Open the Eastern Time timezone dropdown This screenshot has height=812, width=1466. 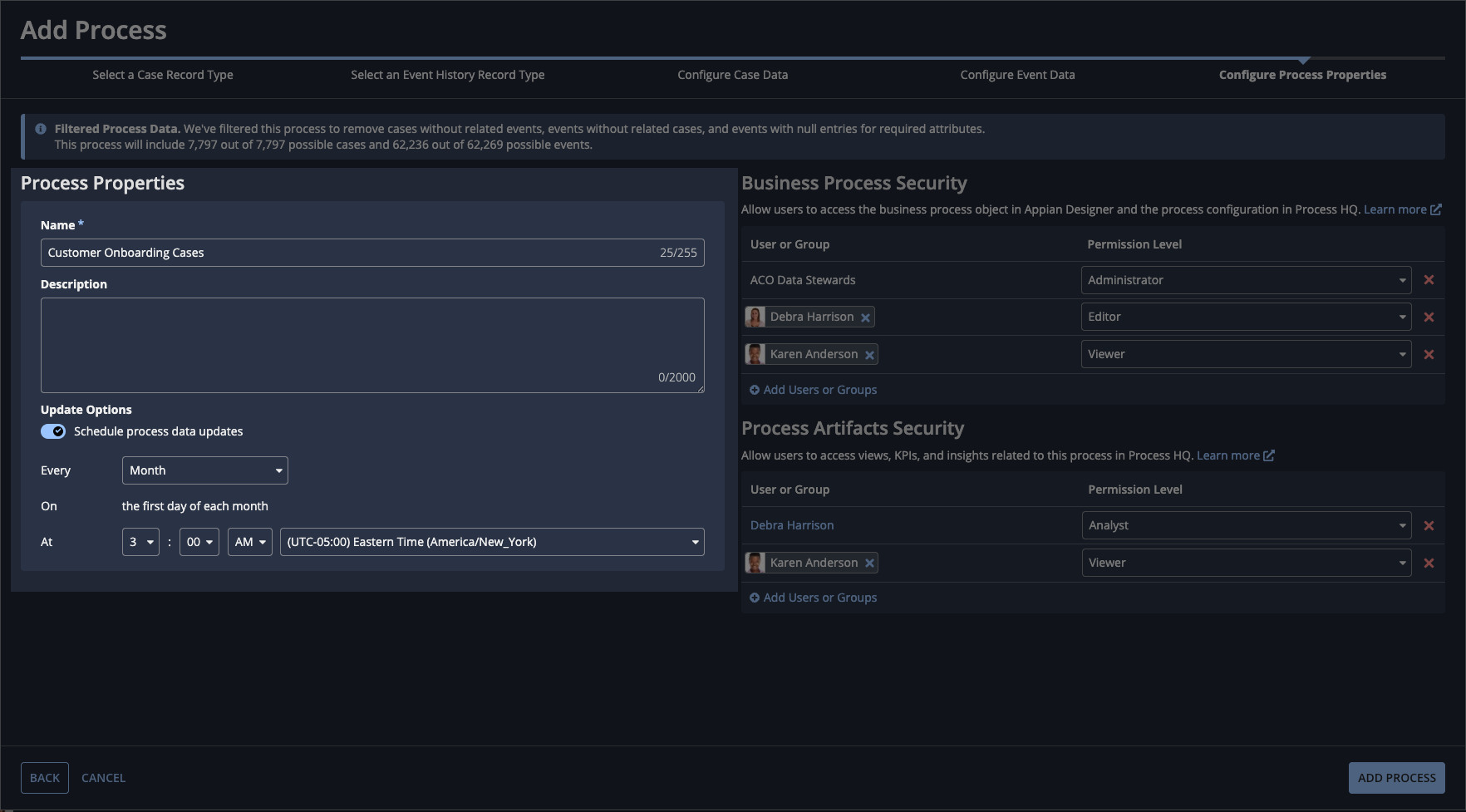[492, 542]
